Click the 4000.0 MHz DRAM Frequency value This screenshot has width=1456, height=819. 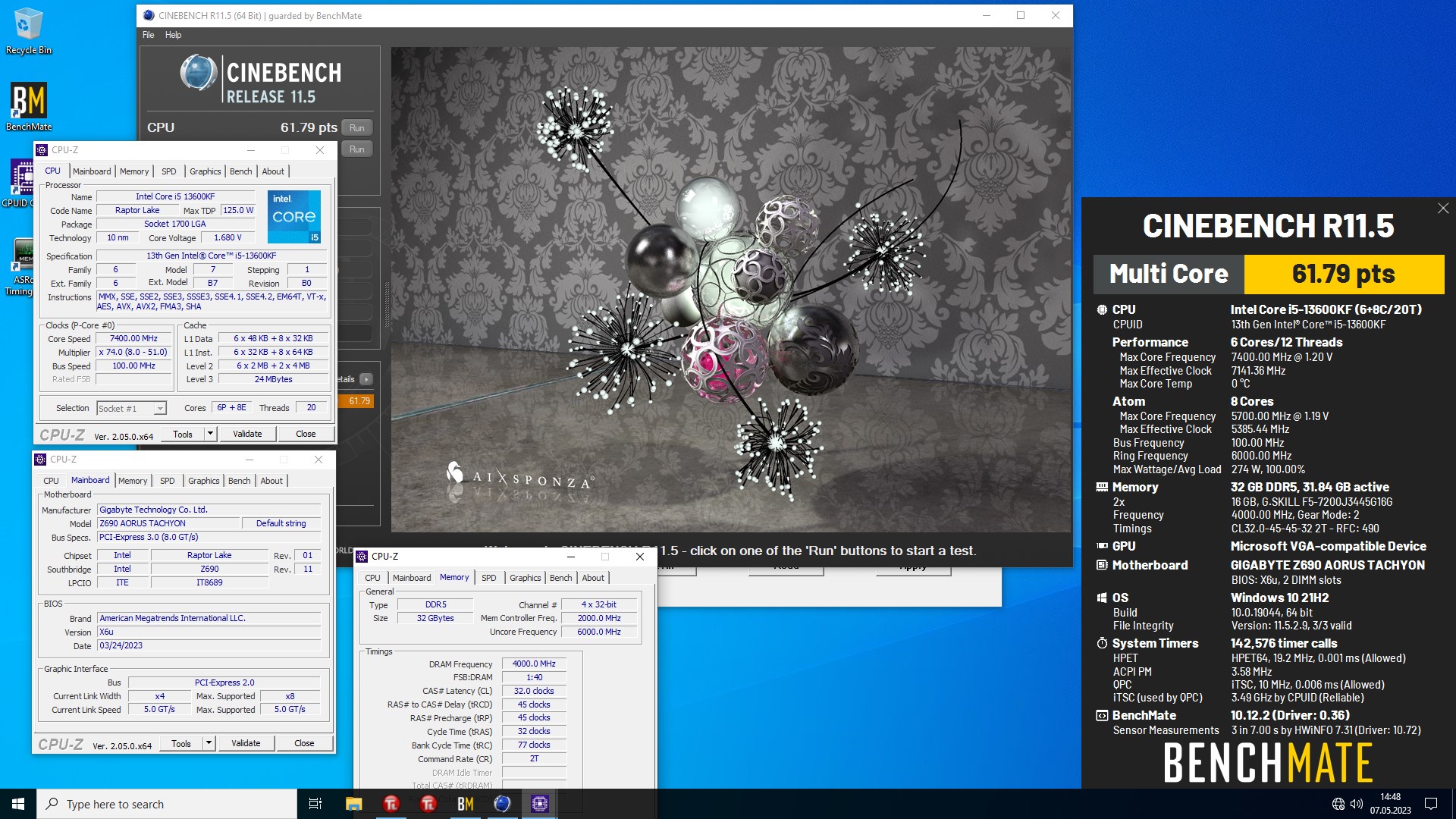pyautogui.click(x=534, y=664)
